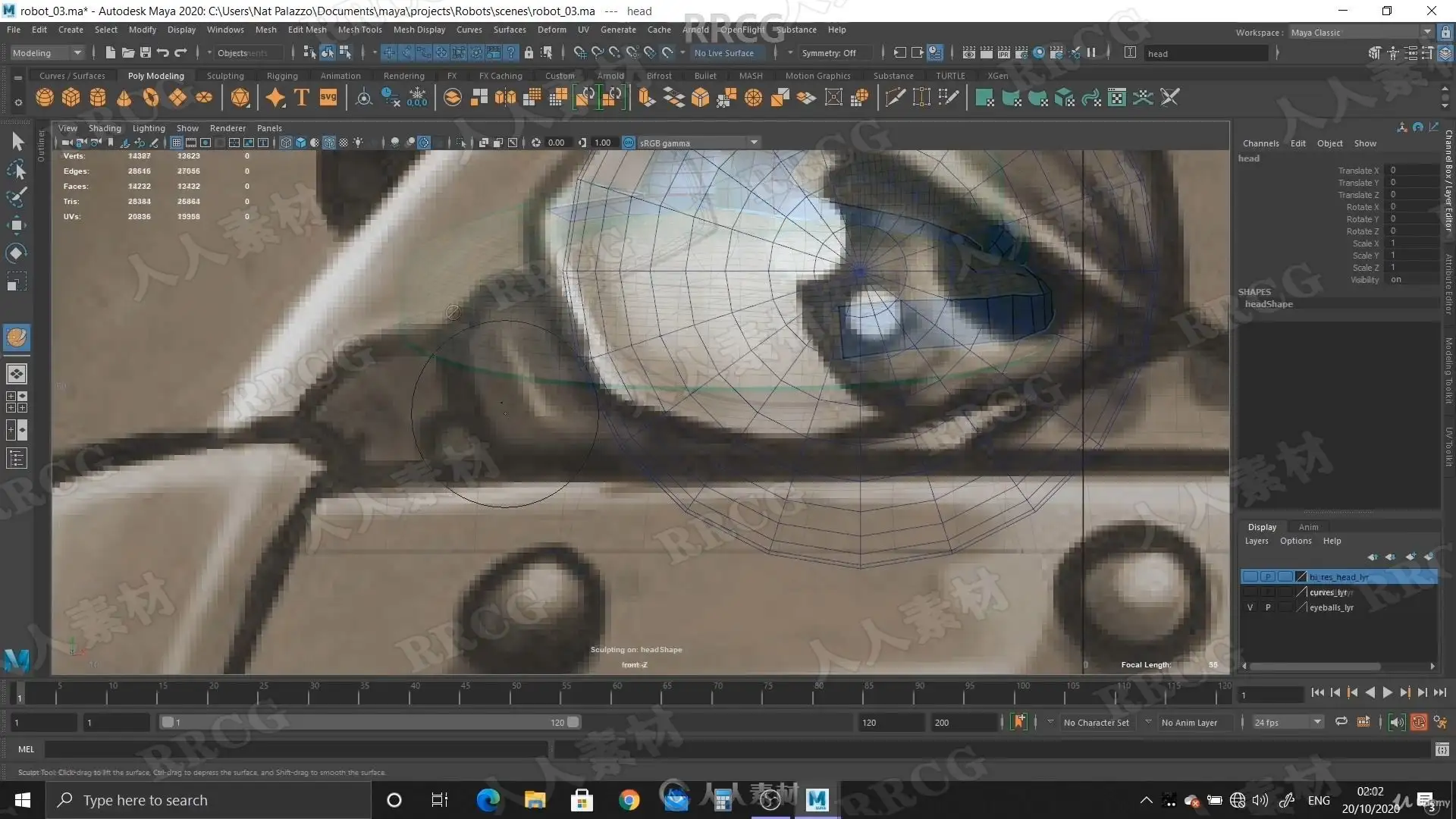Expand the sRGB gamma view transform dropdown
1456x819 pixels.
tap(754, 143)
